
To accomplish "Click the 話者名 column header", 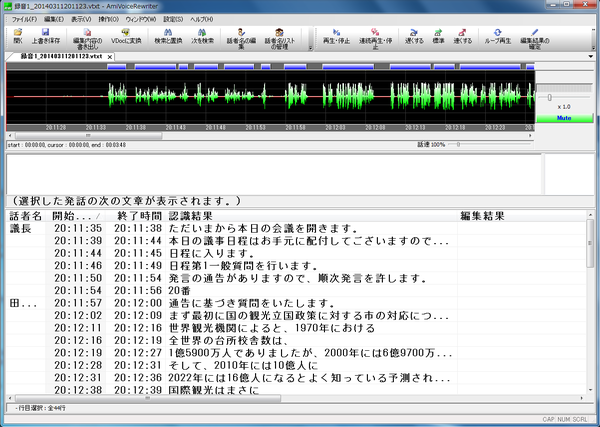I will (x=25, y=215).
